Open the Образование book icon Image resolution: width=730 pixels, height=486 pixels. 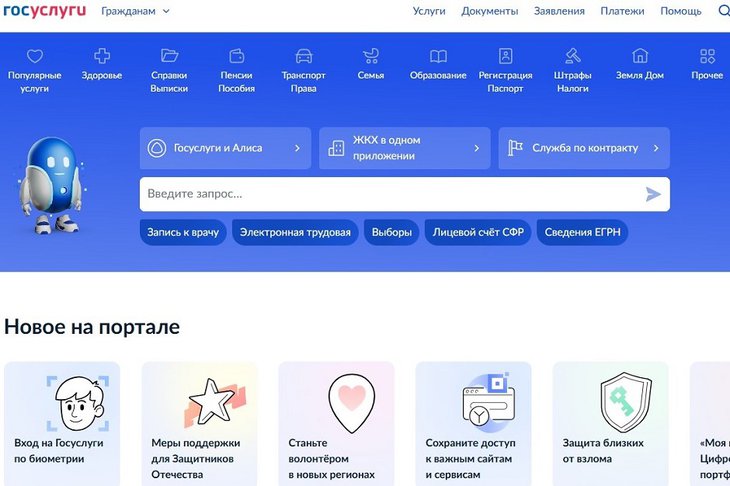tap(438, 56)
